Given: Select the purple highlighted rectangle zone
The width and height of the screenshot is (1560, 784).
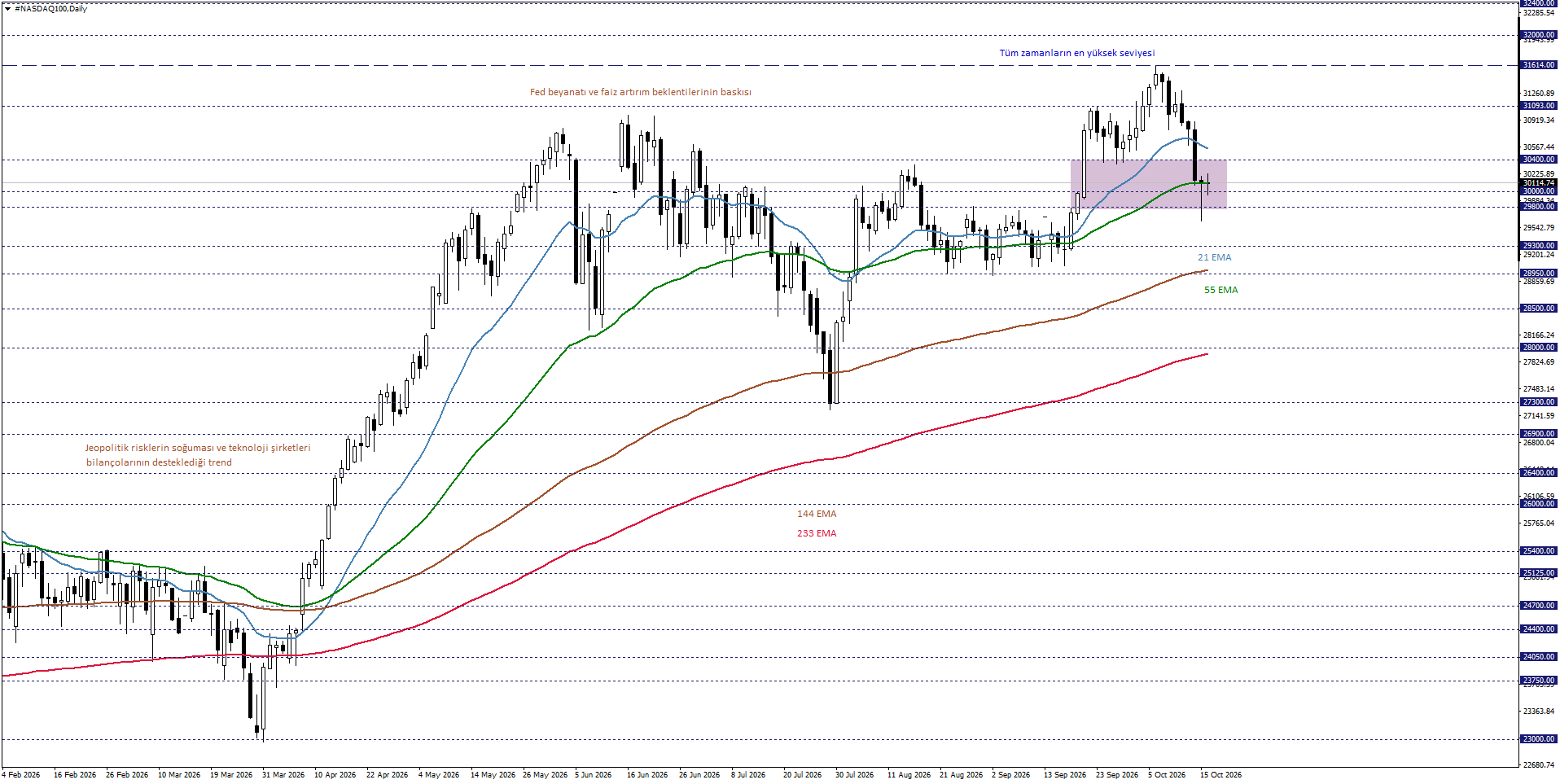Looking at the screenshot, I should 1148,184.
